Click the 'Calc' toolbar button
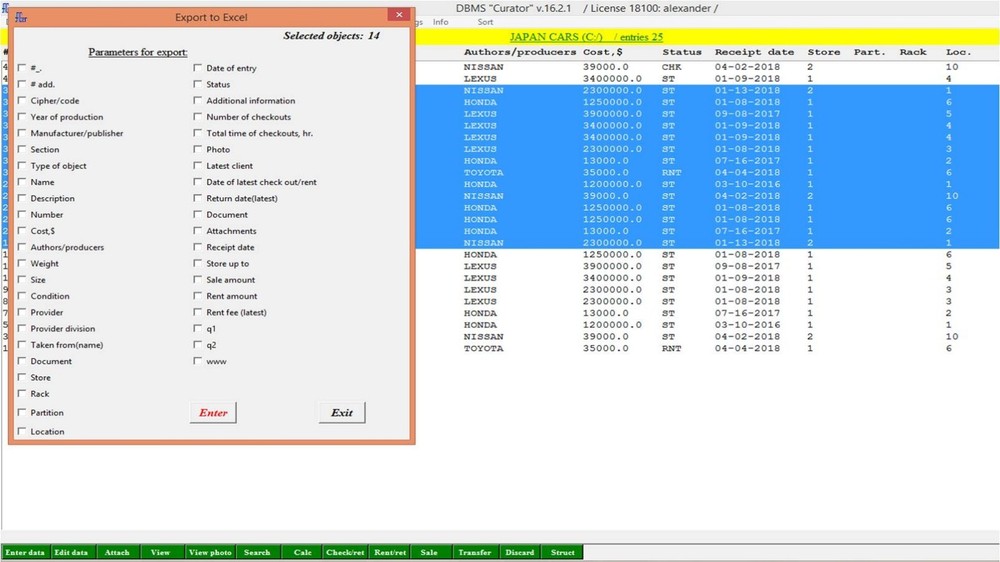The width and height of the screenshot is (1000, 562). click(x=302, y=552)
